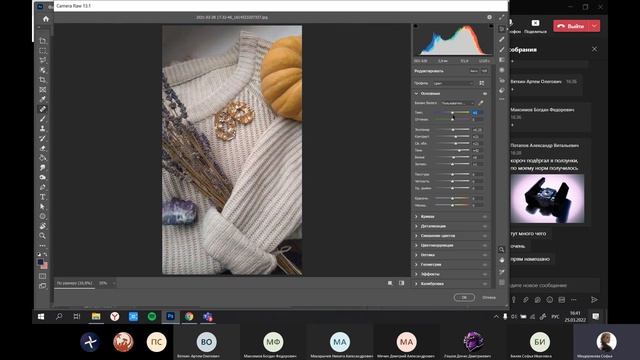Image resolution: width=640 pixels, height=360 pixels.
Task: Select the Crop tool in Photoshop toolbar
Action: pos(42,80)
